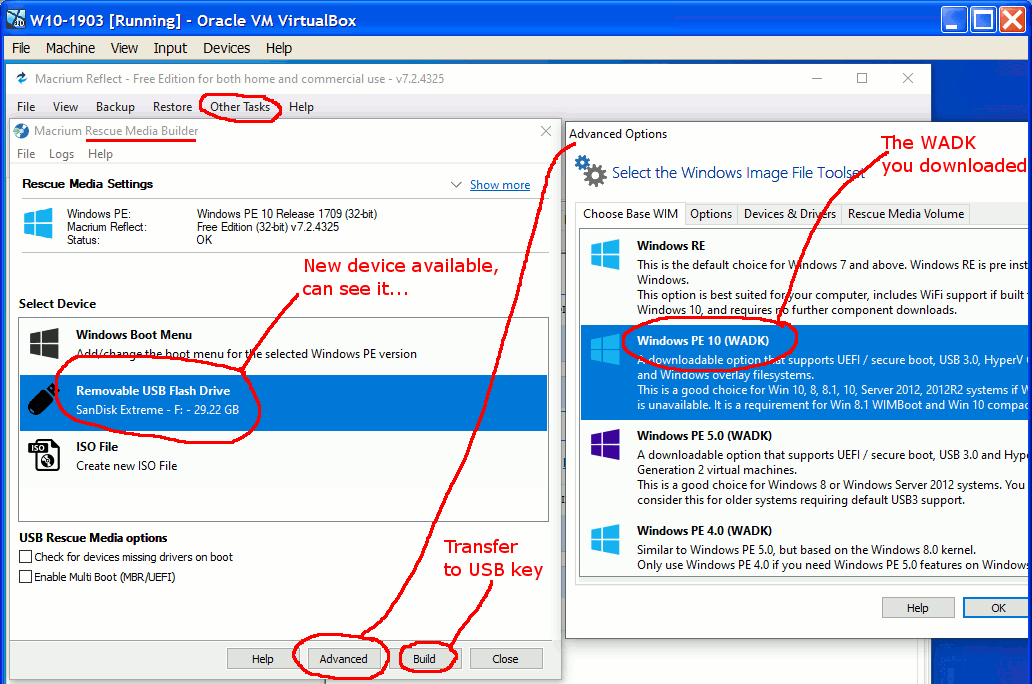Select Windows PE 5.0 (WADK) option

tap(806, 467)
